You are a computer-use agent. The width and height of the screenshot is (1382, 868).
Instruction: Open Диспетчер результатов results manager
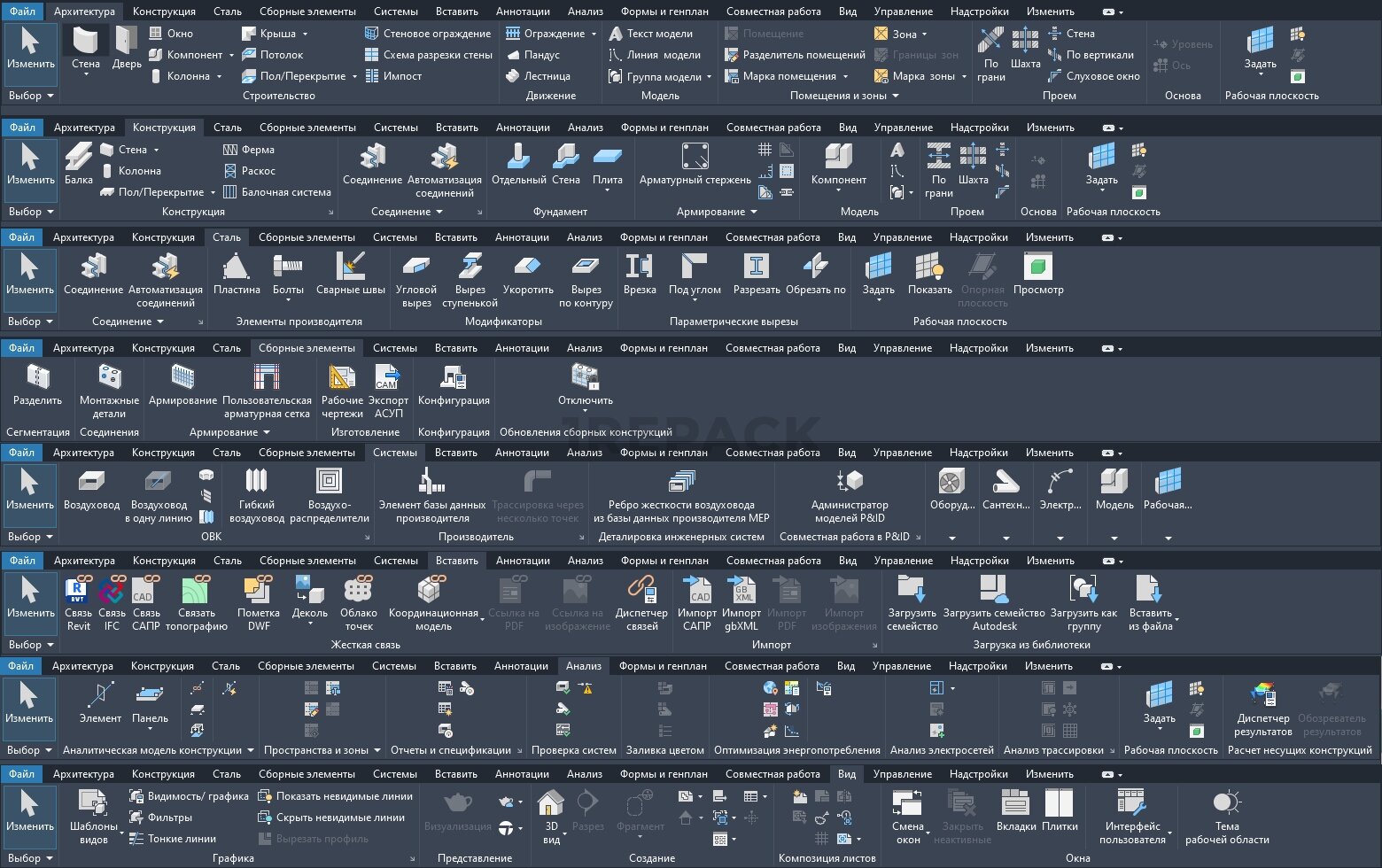[x=1263, y=709]
